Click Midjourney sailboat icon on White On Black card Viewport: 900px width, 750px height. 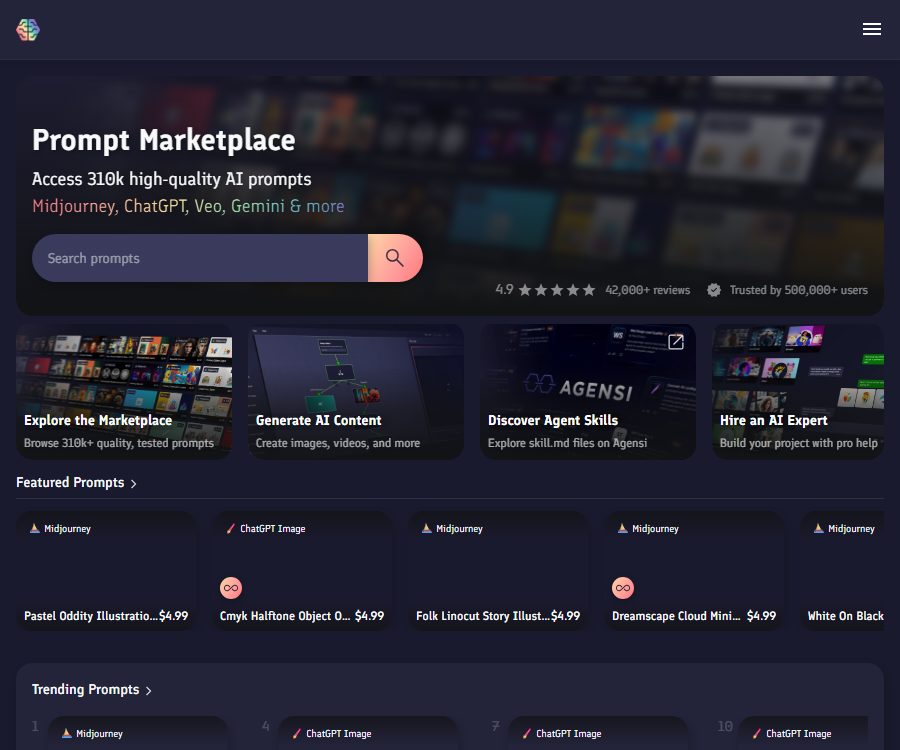pyautogui.click(x=818, y=528)
